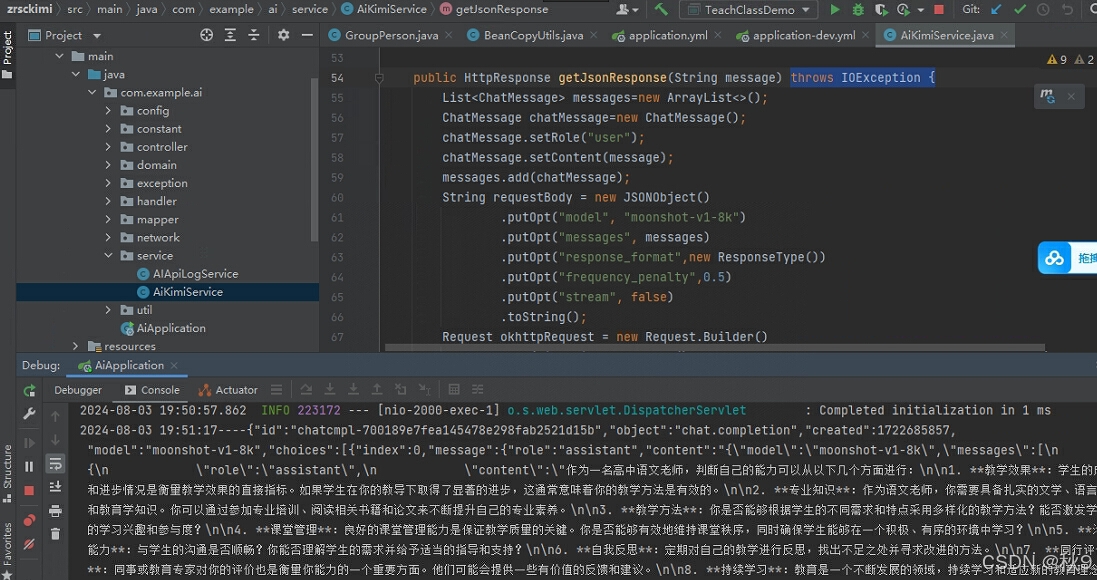Clear console output with the trash icon
Viewport: 1097px width, 580px height.
55,535
